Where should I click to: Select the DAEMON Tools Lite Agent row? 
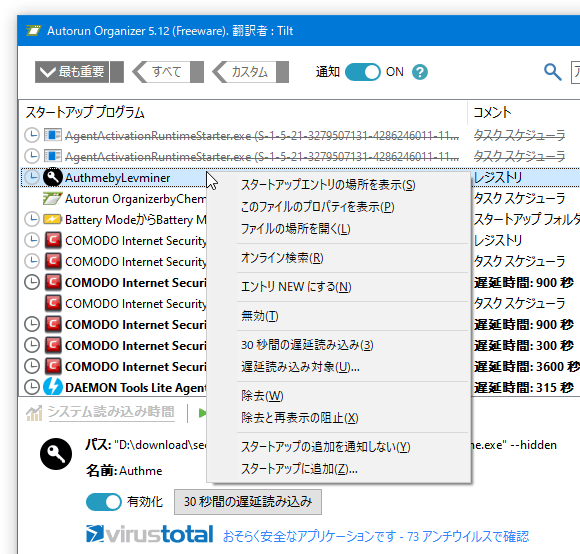click(x=136, y=388)
